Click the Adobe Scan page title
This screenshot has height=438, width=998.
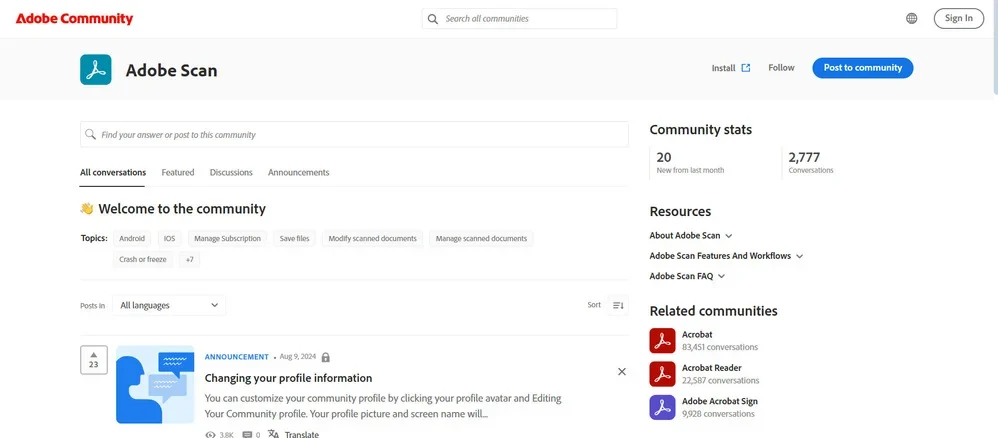pos(171,70)
